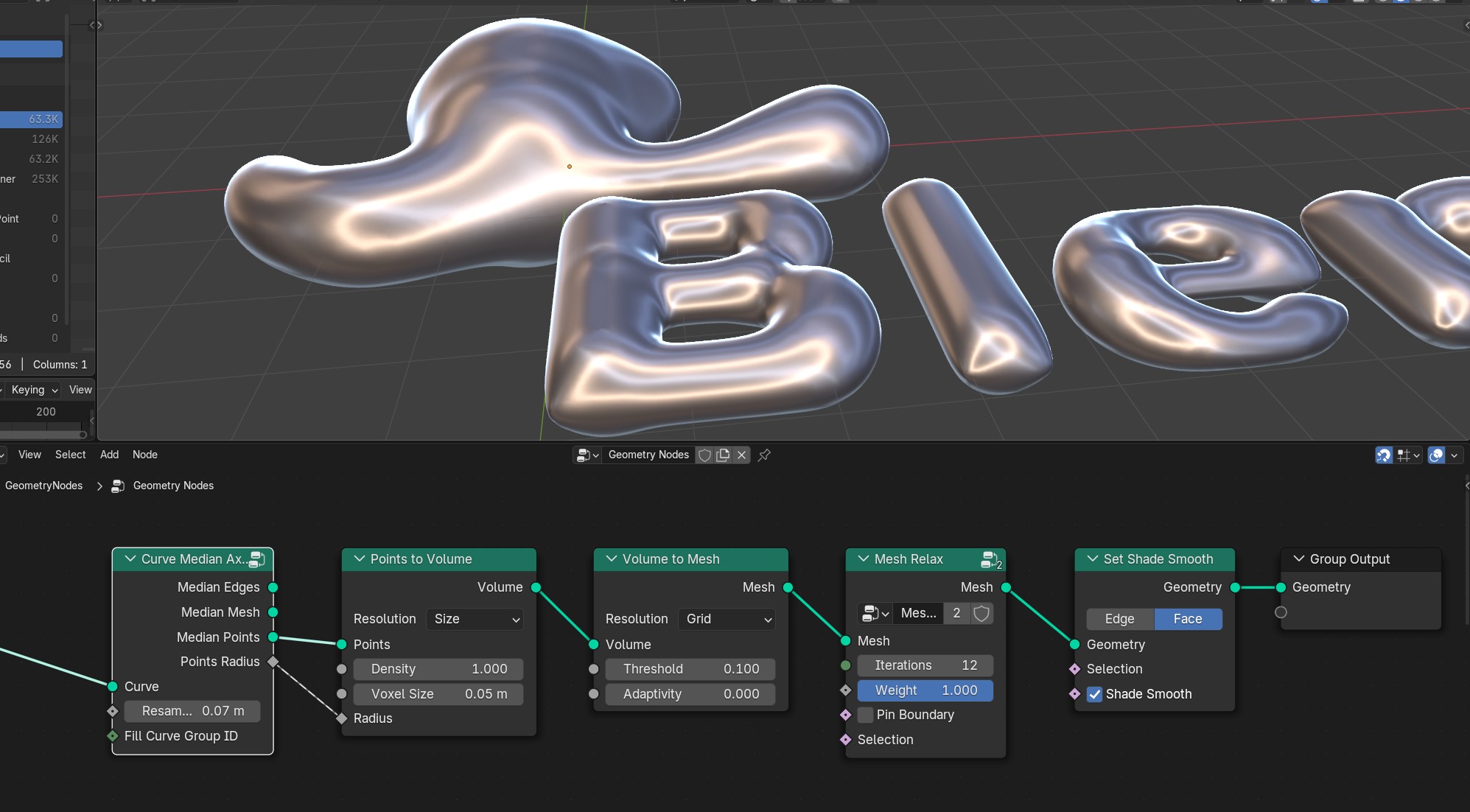Image resolution: width=1470 pixels, height=812 pixels.
Task: Click Selection input socket on Set Shade Smooth
Action: pyautogui.click(x=1075, y=669)
